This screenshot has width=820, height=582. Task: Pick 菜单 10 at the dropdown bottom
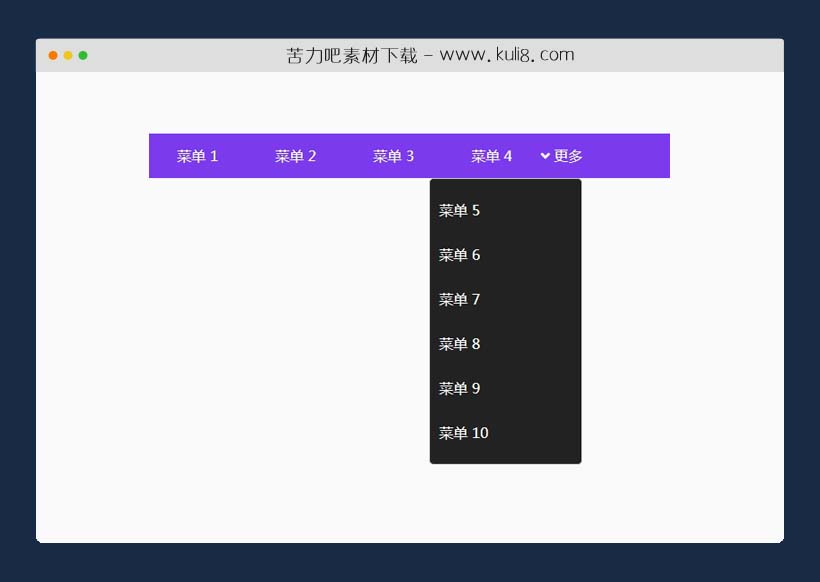point(463,433)
